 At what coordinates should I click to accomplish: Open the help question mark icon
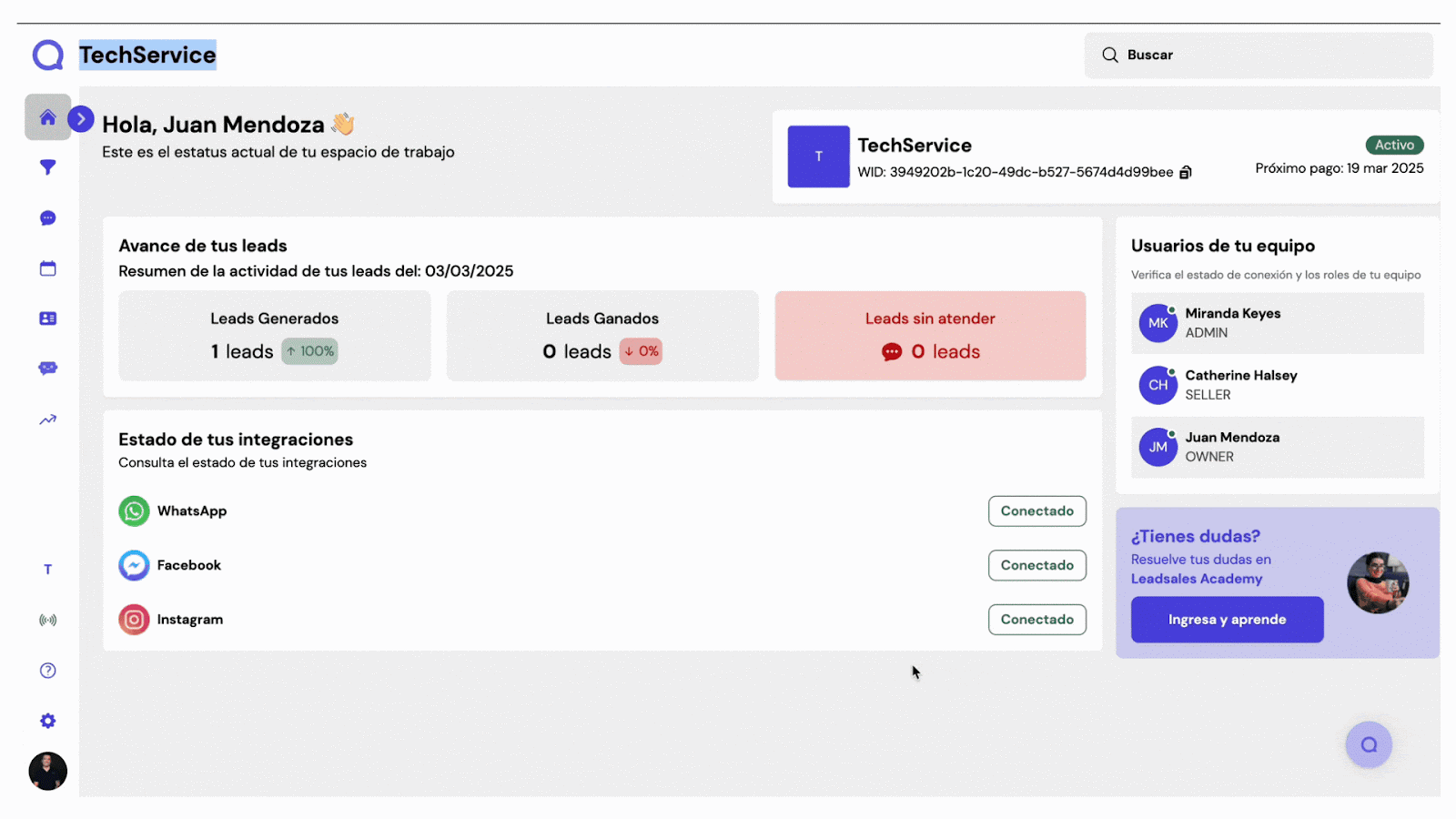point(48,671)
